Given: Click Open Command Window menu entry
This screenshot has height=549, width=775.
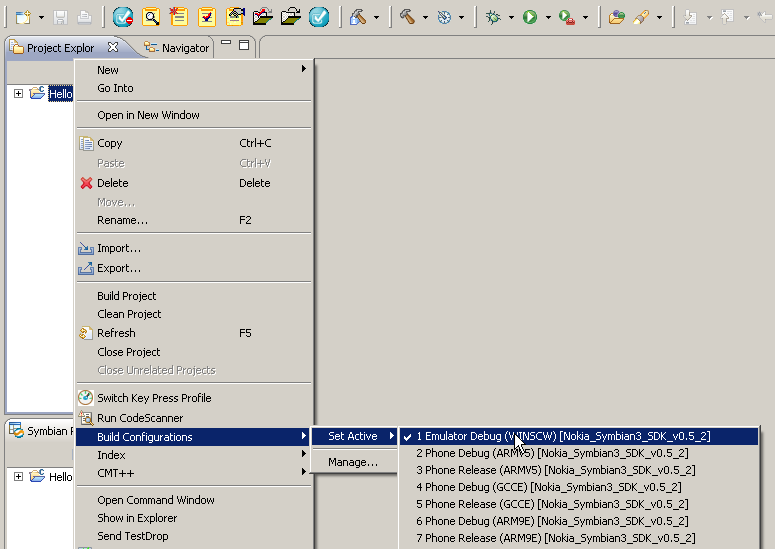Looking at the screenshot, I should click(156, 500).
